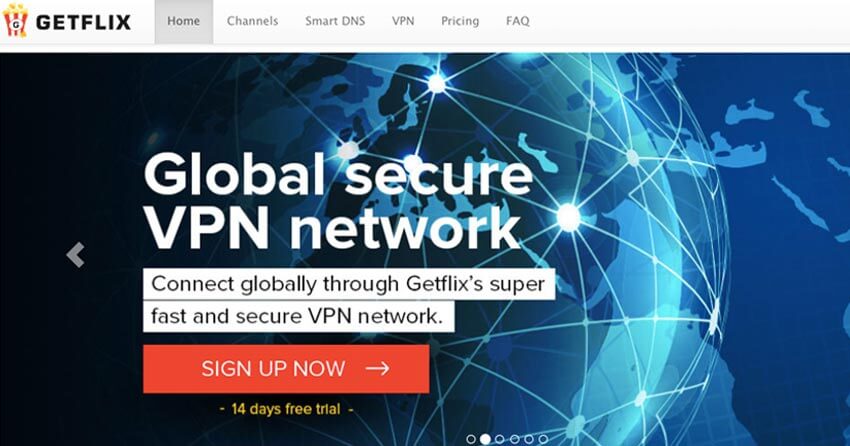Open the Home nav tab

[x=184, y=22]
